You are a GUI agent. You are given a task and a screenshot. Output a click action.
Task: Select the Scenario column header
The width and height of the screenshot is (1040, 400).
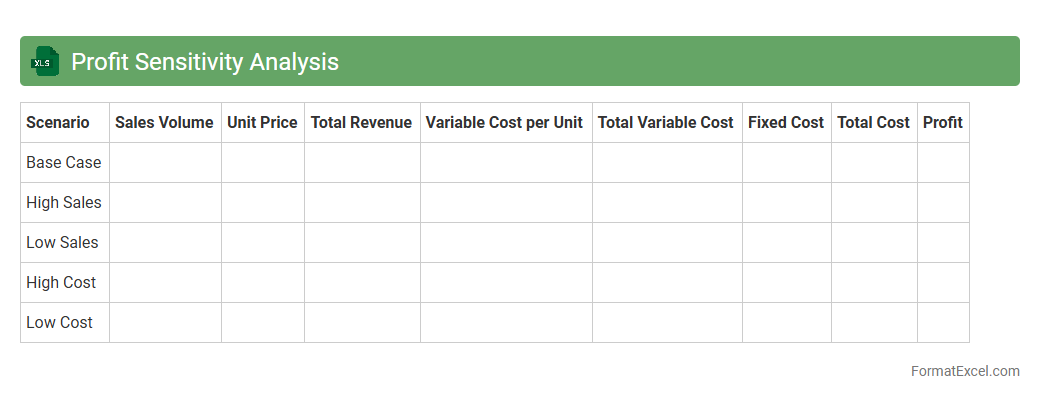[x=58, y=122]
